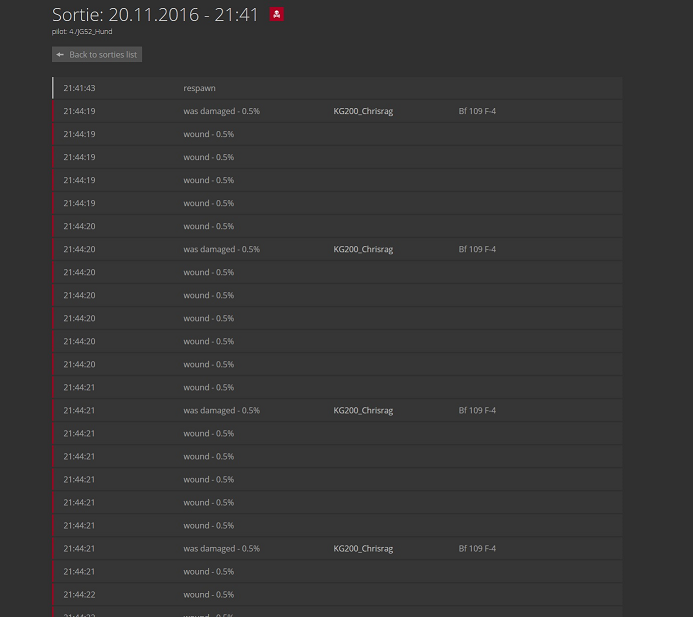Click the 21:41:43 timestamp
This screenshot has width=693, height=617.
click(x=79, y=88)
